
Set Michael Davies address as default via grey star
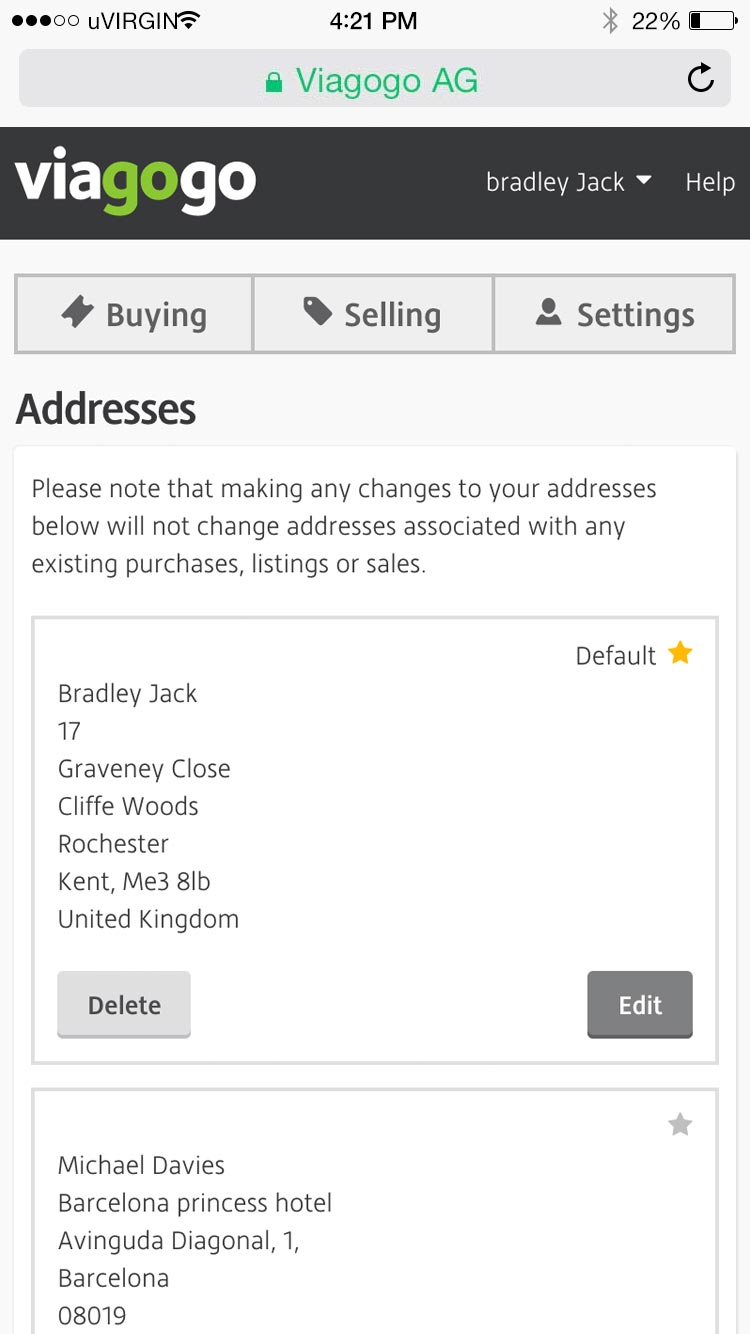(680, 1125)
